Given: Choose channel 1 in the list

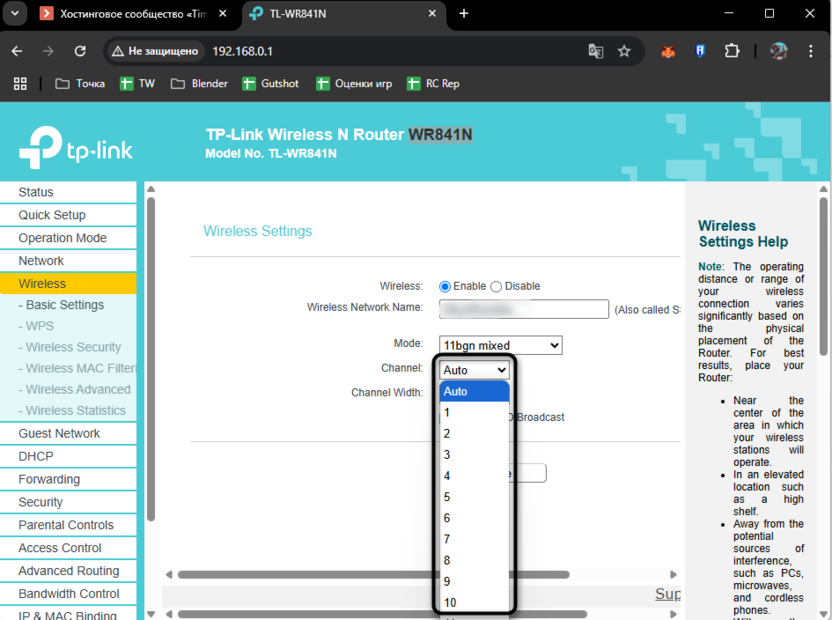Looking at the screenshot, I should 474,412.
